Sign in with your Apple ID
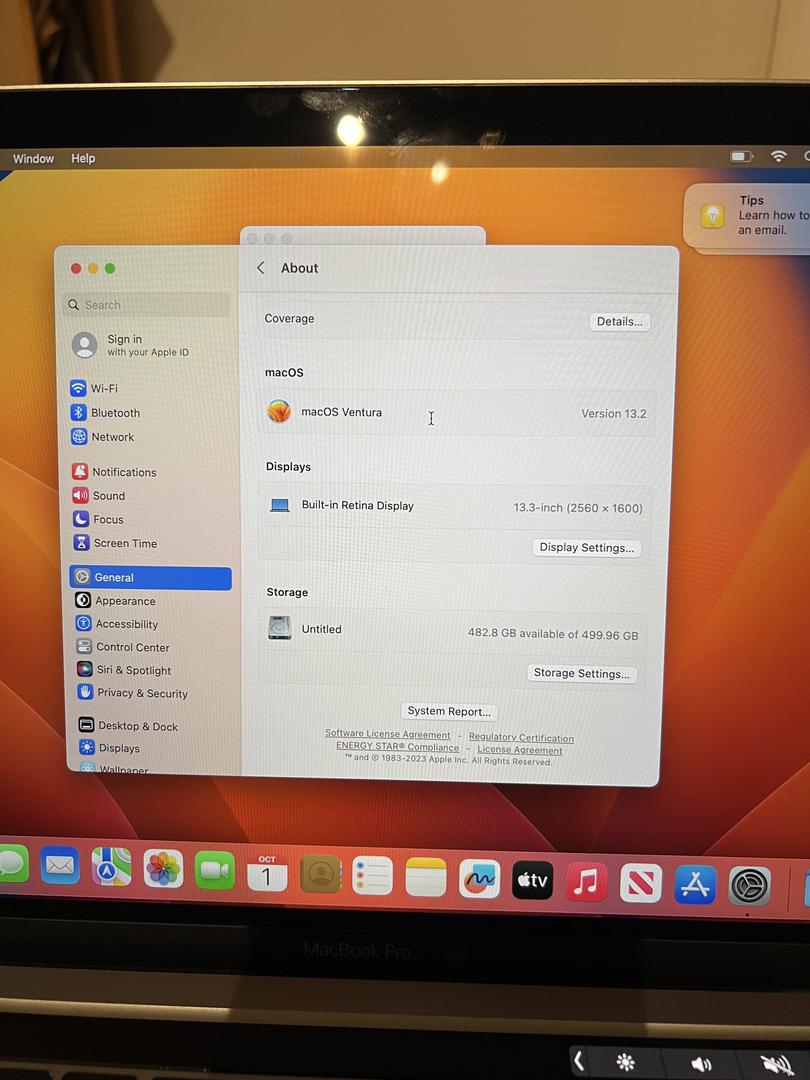The width and height of the screenshot is (810, 1080). point(131,344)
